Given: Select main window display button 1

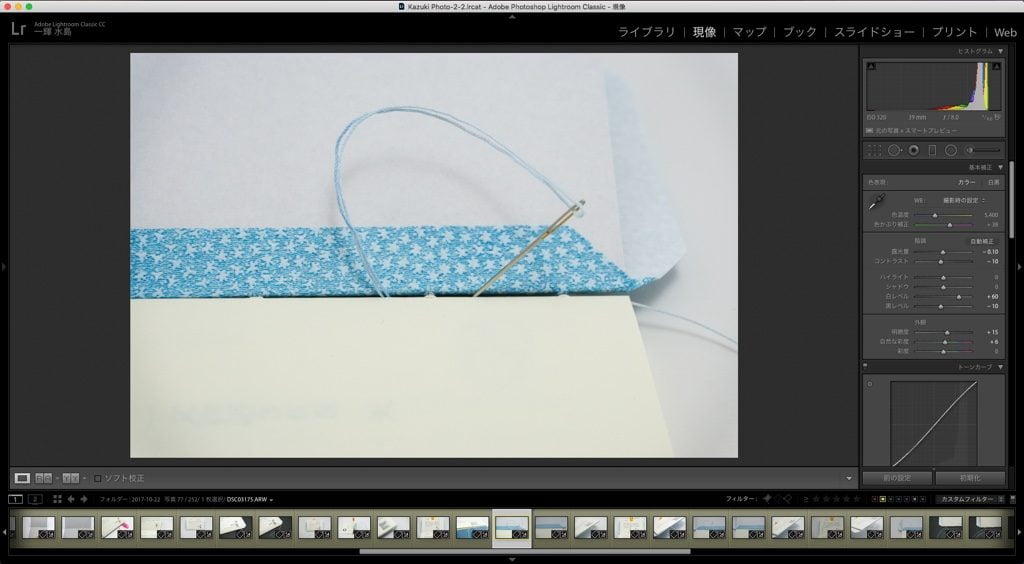Looking at the screenshot, I should click(x=15, y=499).
